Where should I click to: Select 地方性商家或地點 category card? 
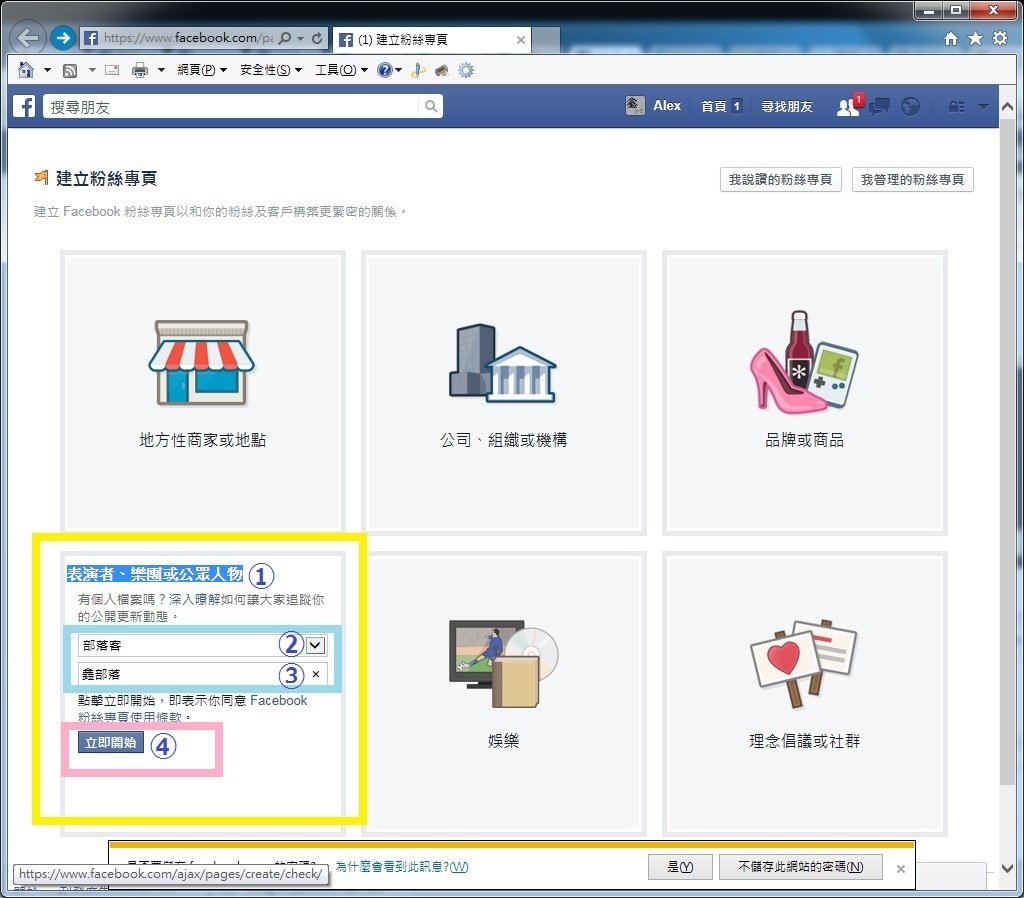click(x=202, y=392)
